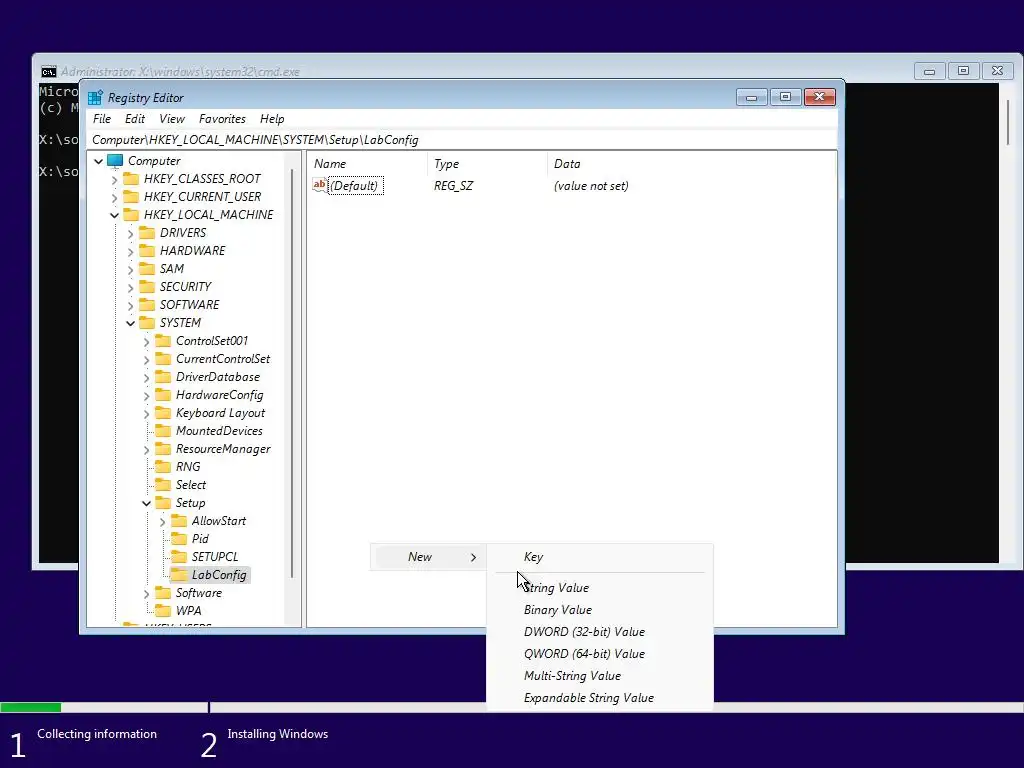The width and height of the screenshot is (1024, 768).
Task: Collapse the SYSTEM key
Action: pyautogui.click(x=131, y=323)
